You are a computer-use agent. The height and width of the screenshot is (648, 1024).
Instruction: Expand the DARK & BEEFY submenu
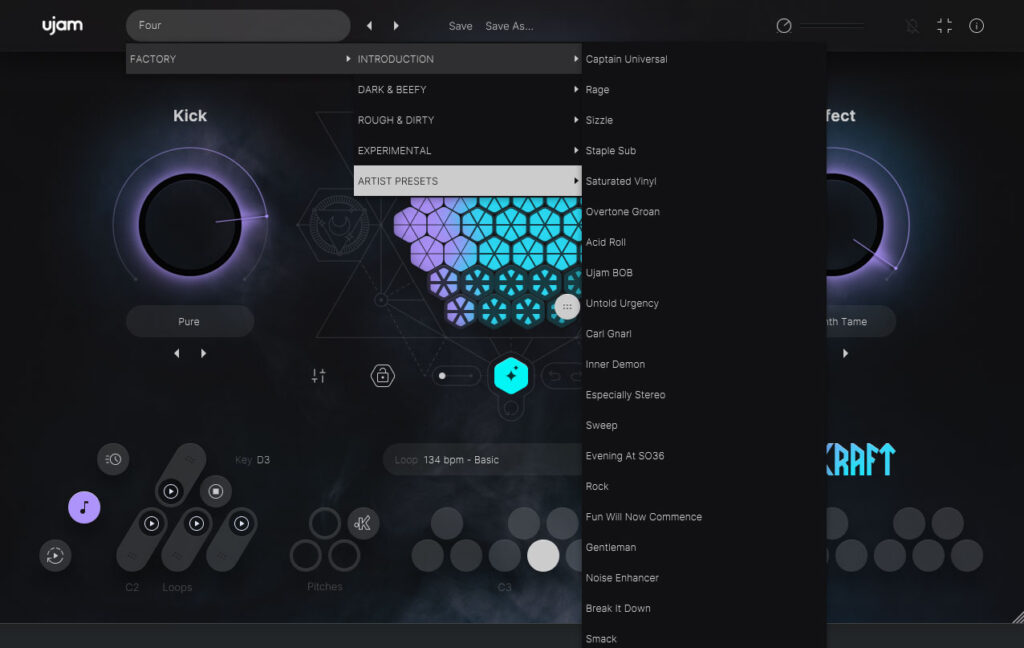(468, 89)
